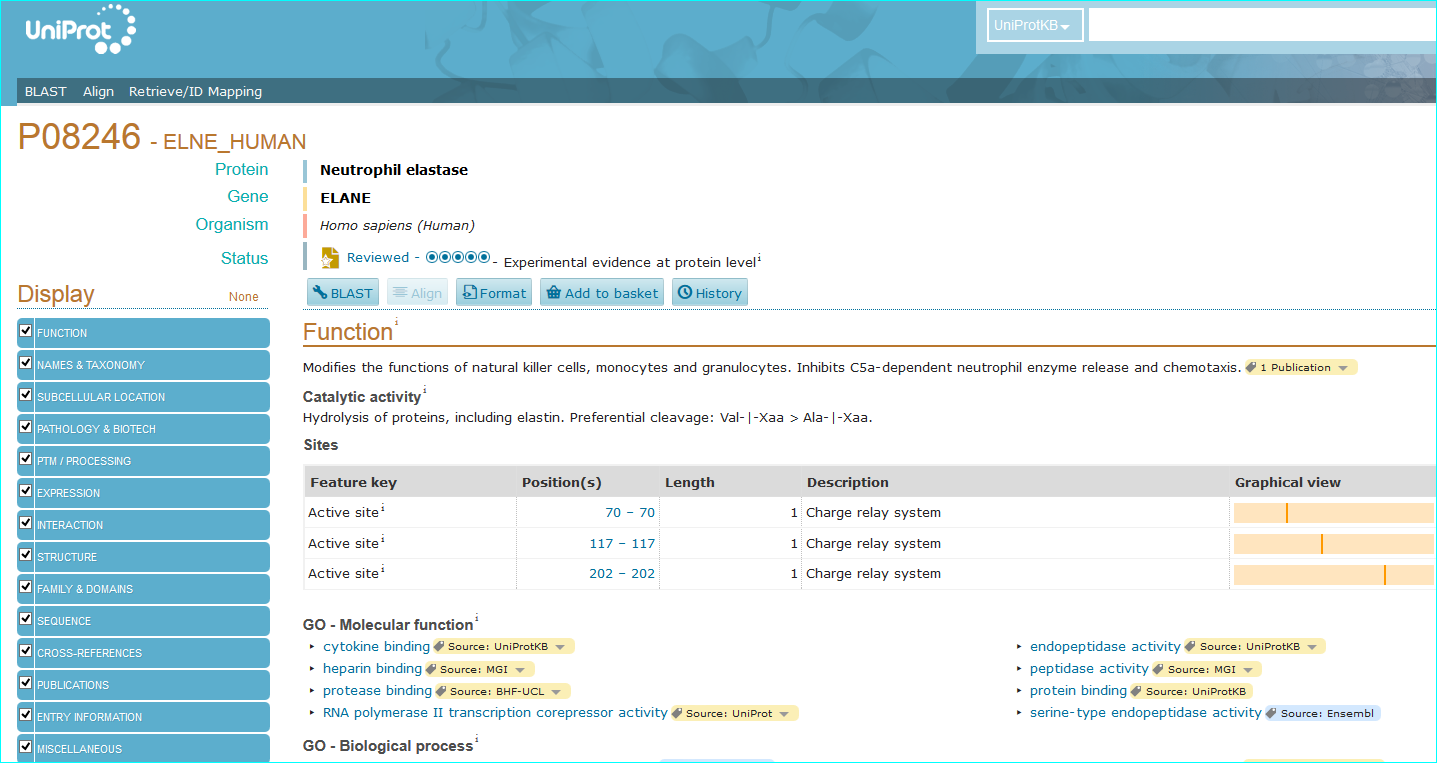Open Retrieve/ID Mapping menu item
1437x763 pixels.
(195, 91)
